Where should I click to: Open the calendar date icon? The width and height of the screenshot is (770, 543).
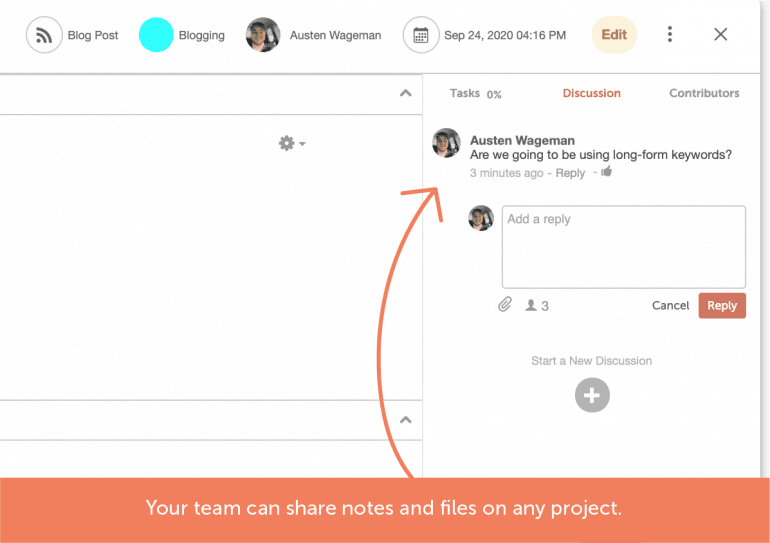[421, 35]
